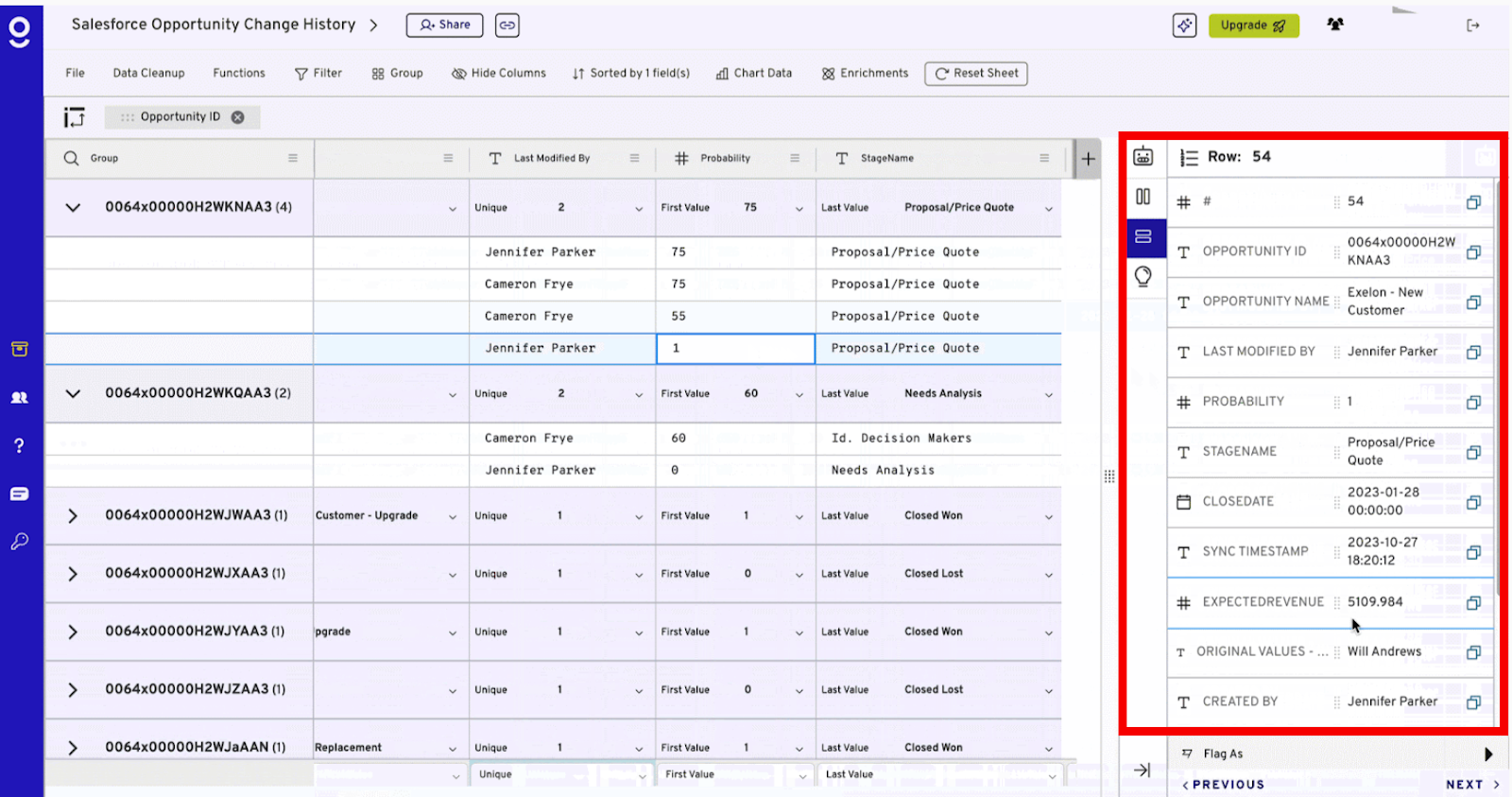Collapse the row detail panel with arrow icon
This screenshot has height=797, width=1512.
1143,770
